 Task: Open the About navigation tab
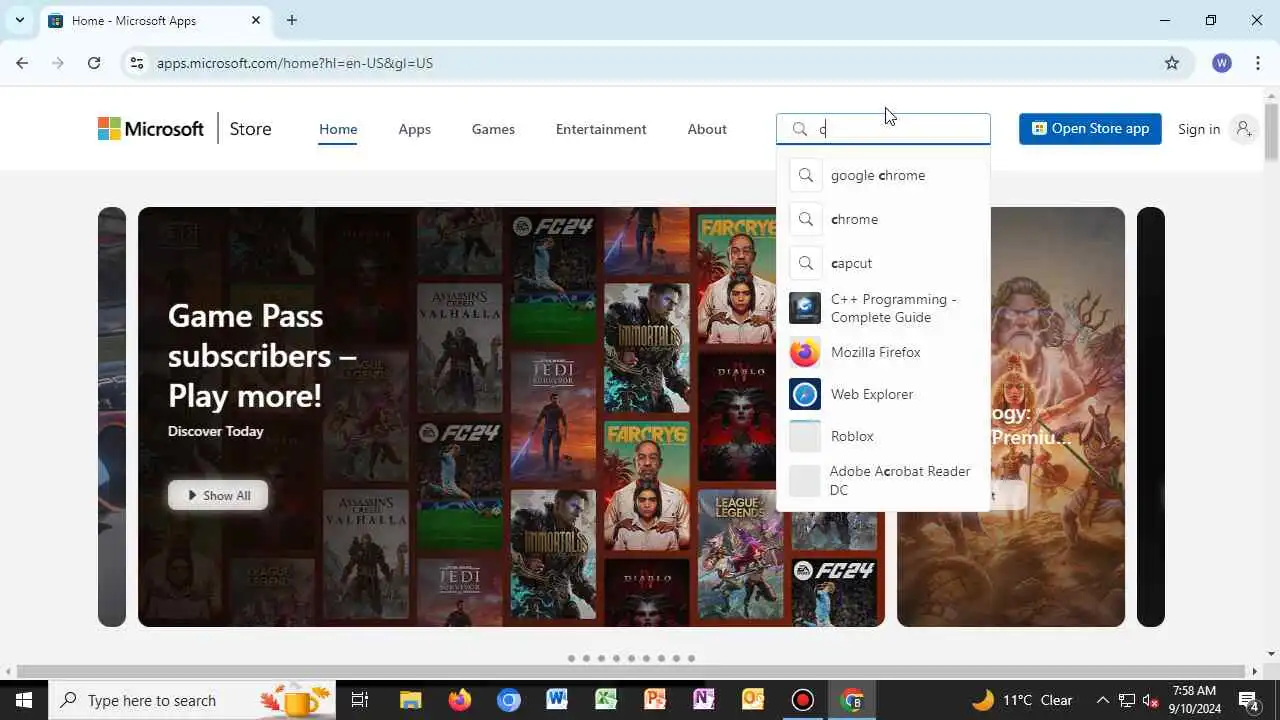pyautogui.click(x=707, y=129)
